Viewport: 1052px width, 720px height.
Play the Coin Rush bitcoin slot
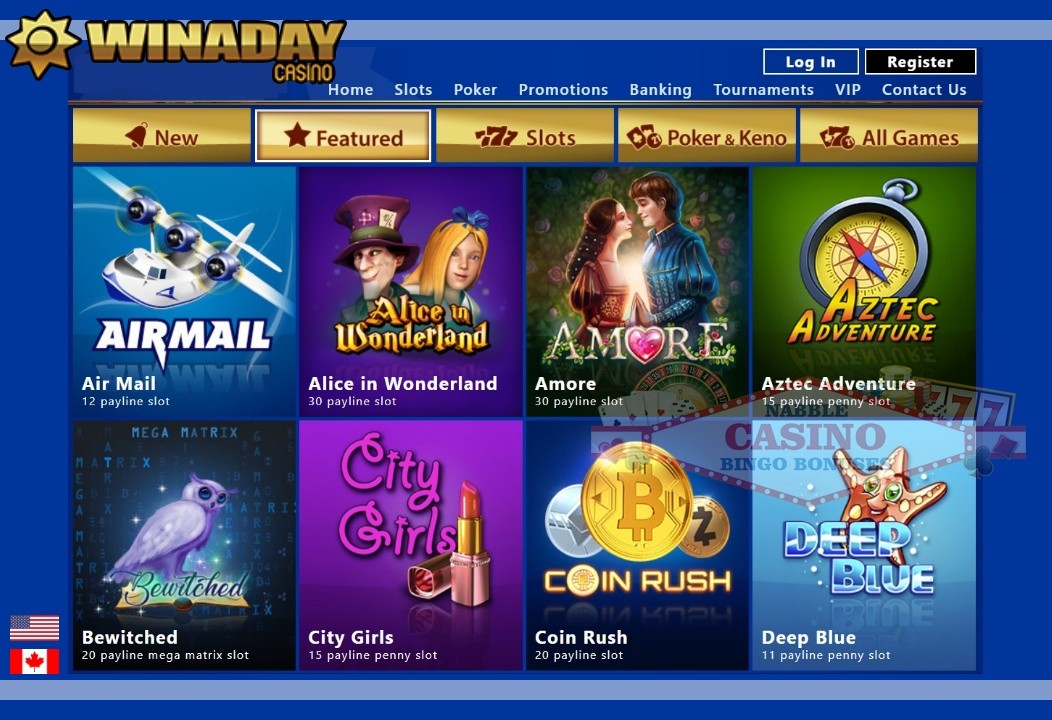pos(637,545)
